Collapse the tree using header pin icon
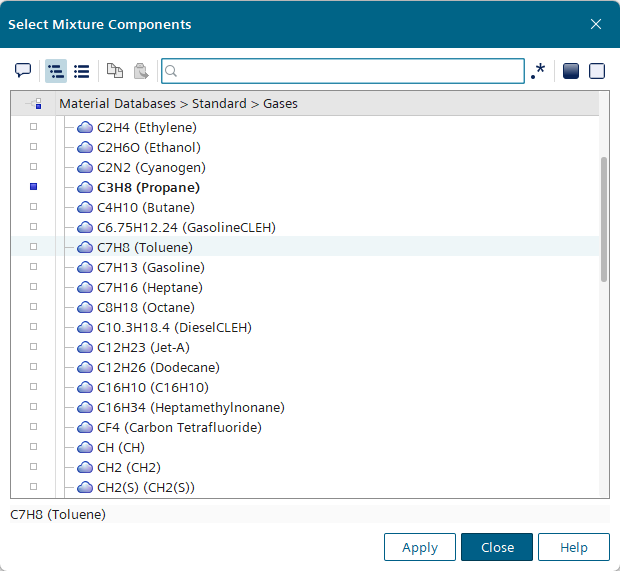The height and width of the screenshot is (571, 620). pyautogui.click(x=34, y=103)
